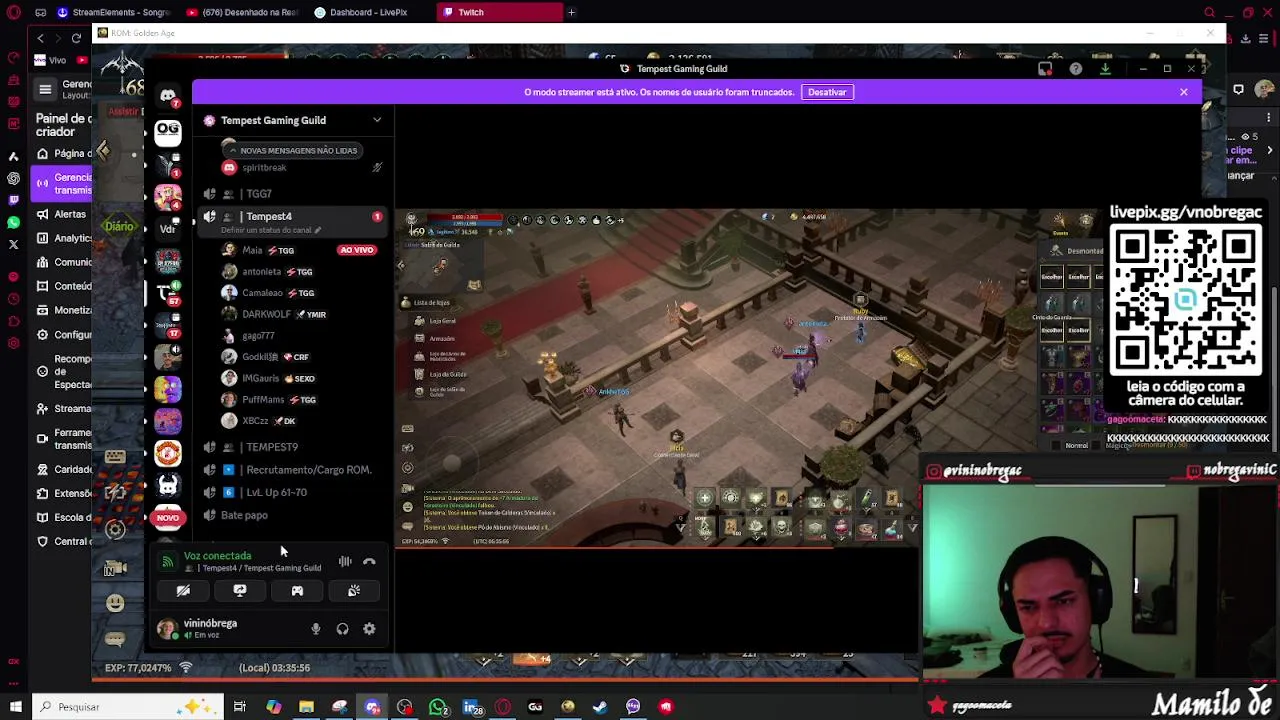Join the TEMPEST9 voice channel
This screenshot has height=720, width=1280.
click(292, 447)
